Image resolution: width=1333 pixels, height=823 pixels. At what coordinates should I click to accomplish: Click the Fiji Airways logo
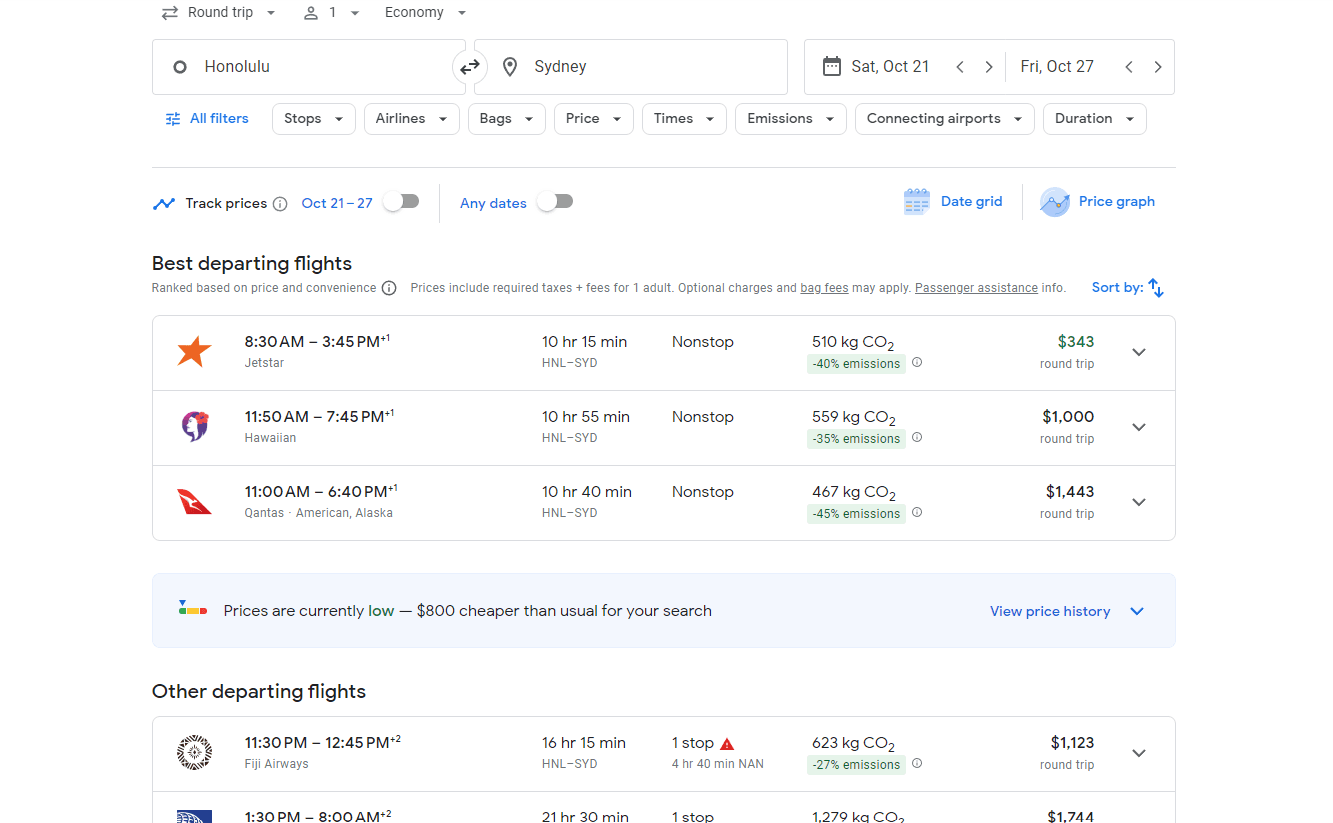[x=194, y=753]
